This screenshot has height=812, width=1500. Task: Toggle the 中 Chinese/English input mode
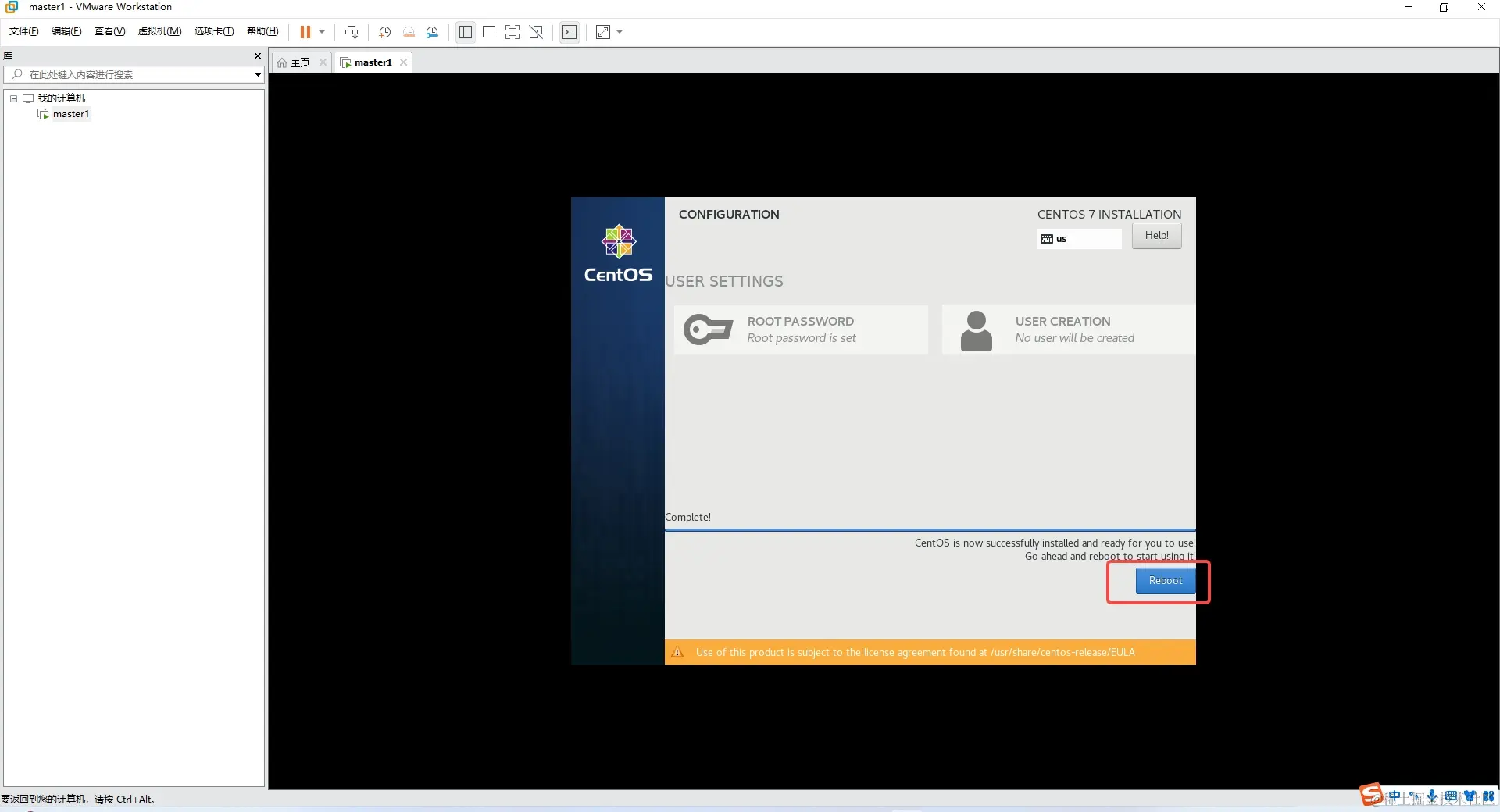point(1395,797)
